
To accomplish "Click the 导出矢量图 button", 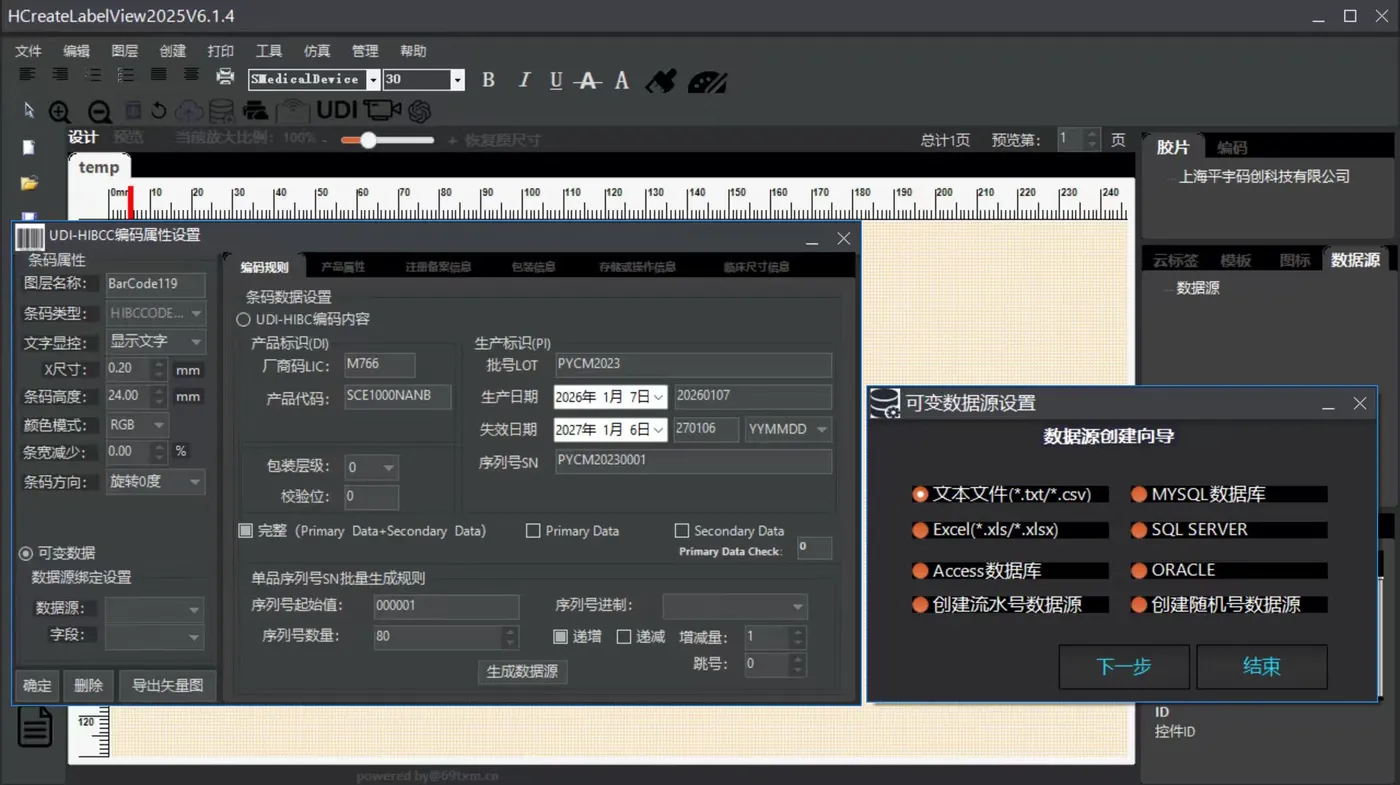I will pos(168,685).
